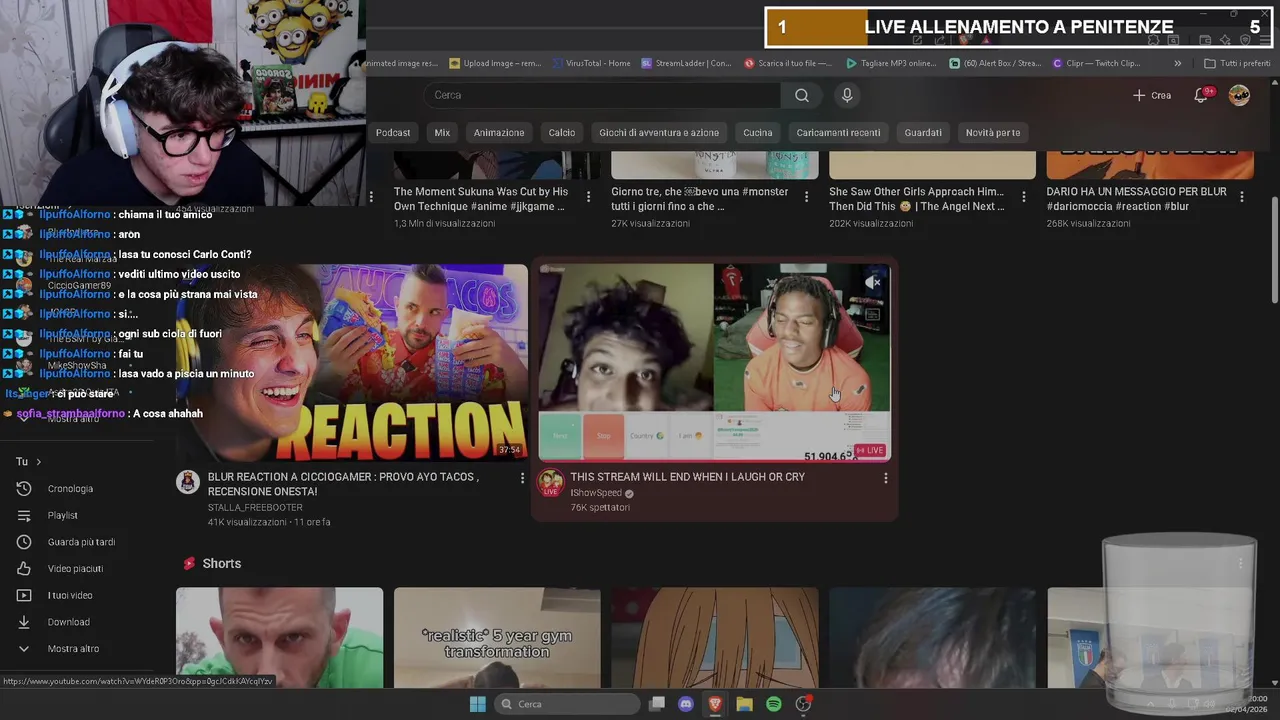Viewport: 1280px width, 720px height.
Task: Open the realistic 5 year gym transformation Short
Action: 497,637
